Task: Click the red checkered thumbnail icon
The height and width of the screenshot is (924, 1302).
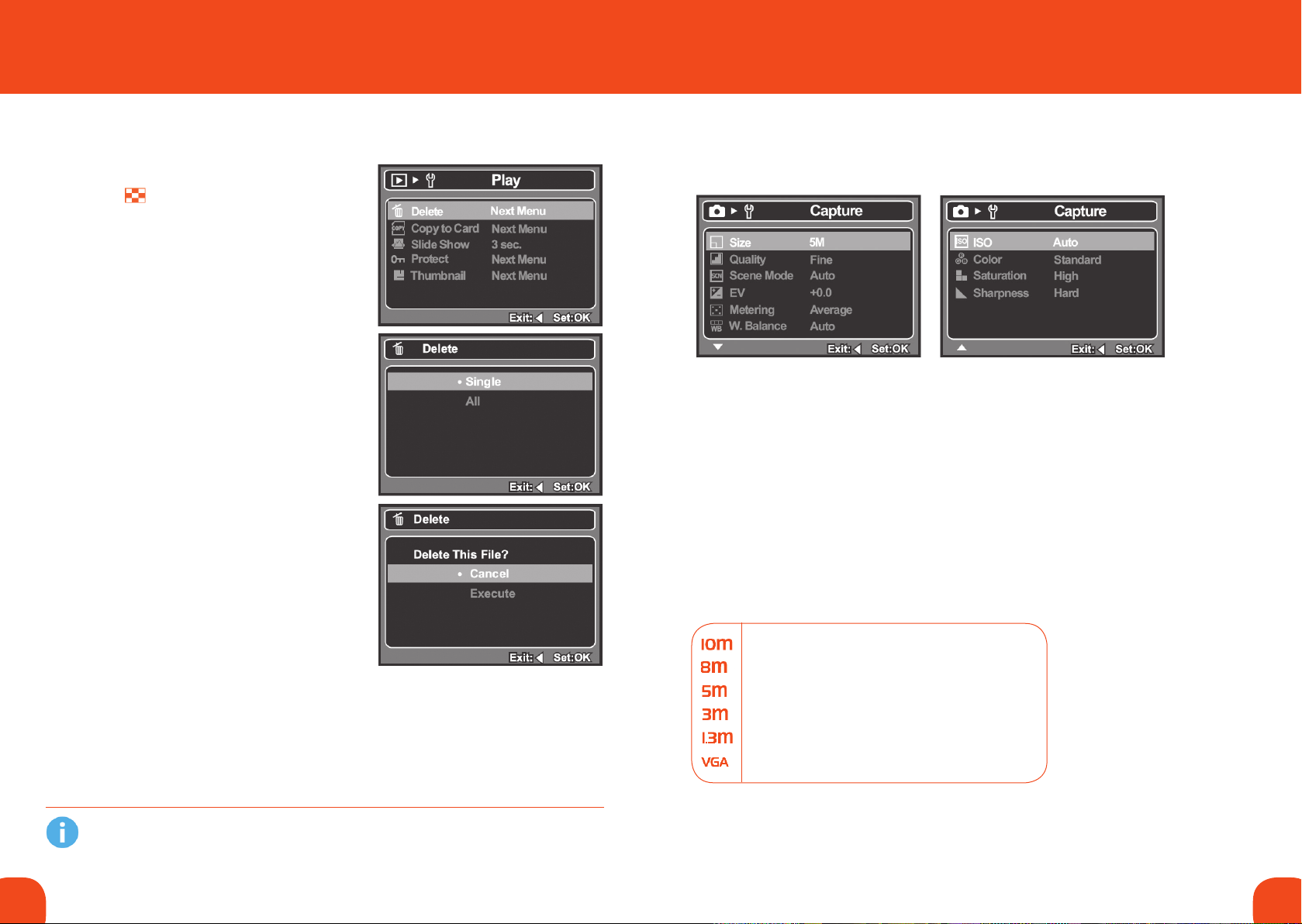Action: click(135, 195)
